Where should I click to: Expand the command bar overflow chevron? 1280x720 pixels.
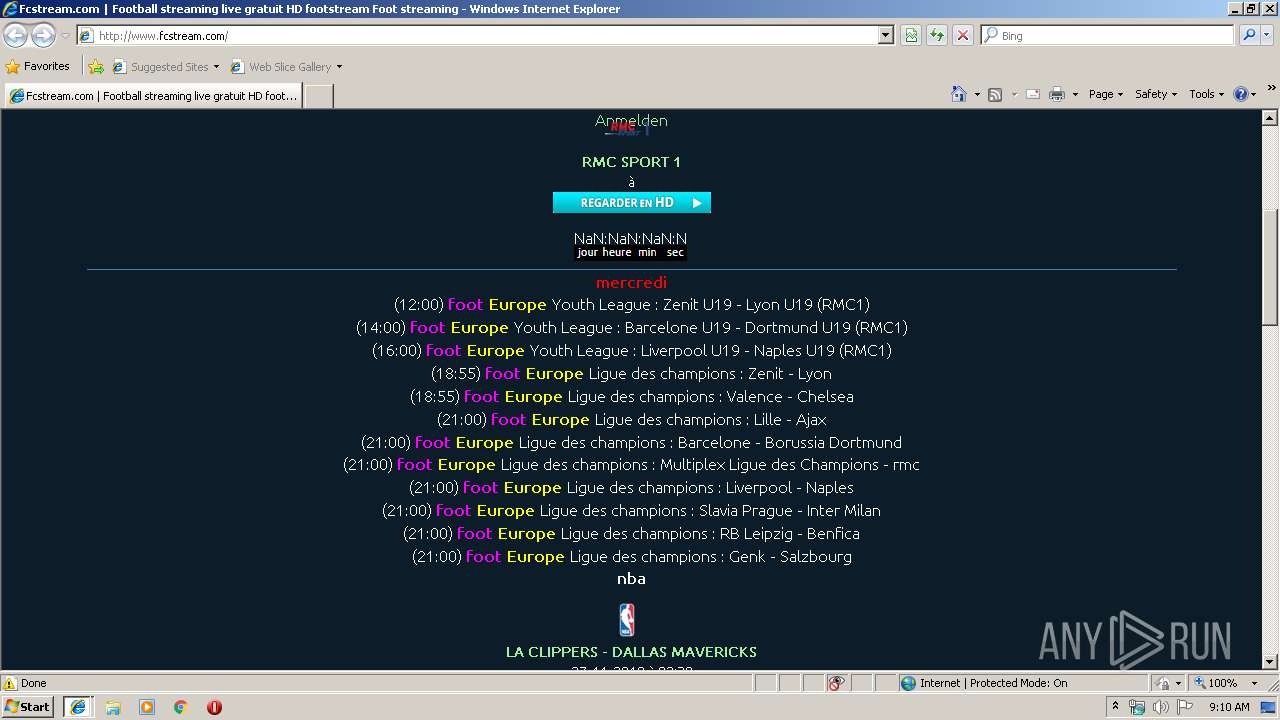pyautogui.click(x=1272, y=89)
